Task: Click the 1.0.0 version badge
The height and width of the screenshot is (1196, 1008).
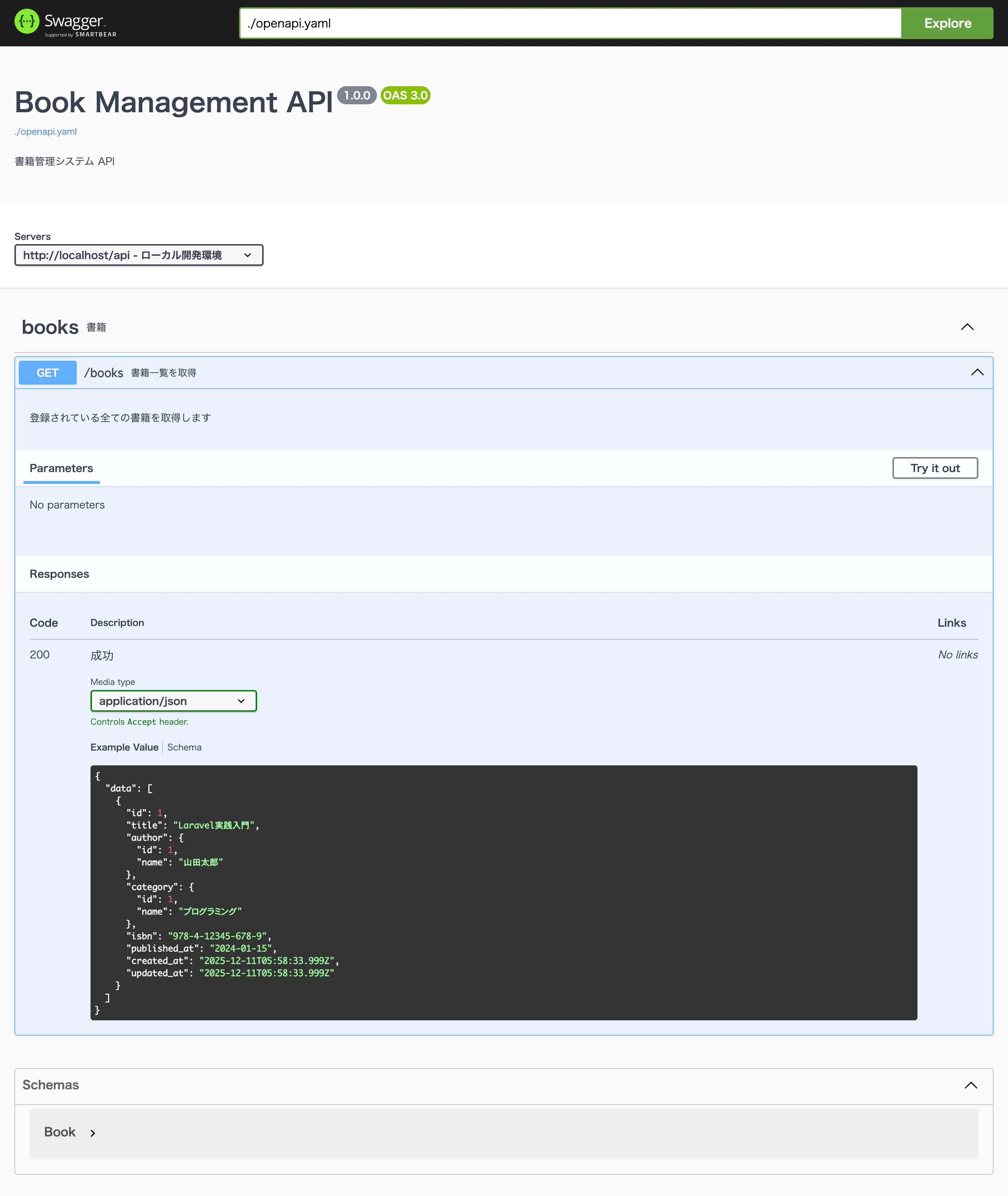Action: point(357,96)
